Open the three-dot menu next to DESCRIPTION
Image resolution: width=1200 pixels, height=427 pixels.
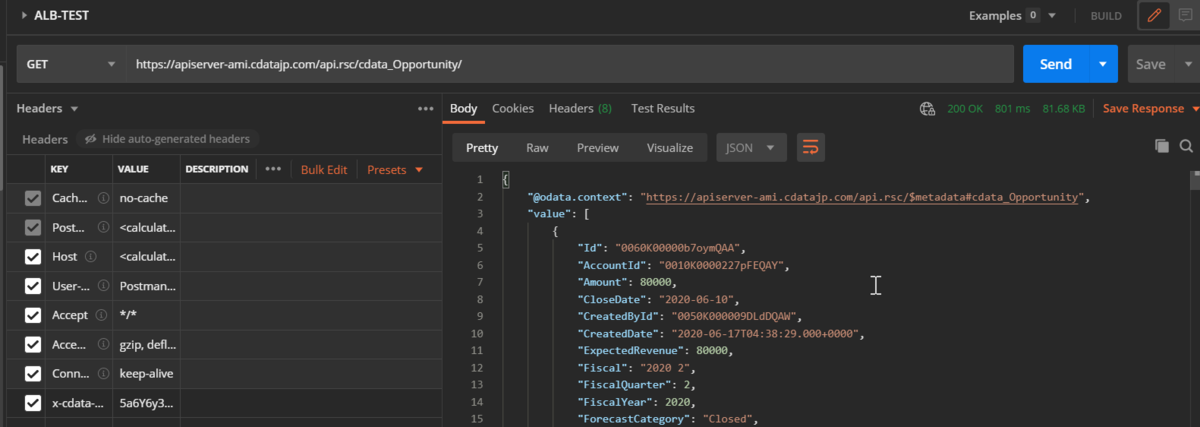(x=273, y=169)
